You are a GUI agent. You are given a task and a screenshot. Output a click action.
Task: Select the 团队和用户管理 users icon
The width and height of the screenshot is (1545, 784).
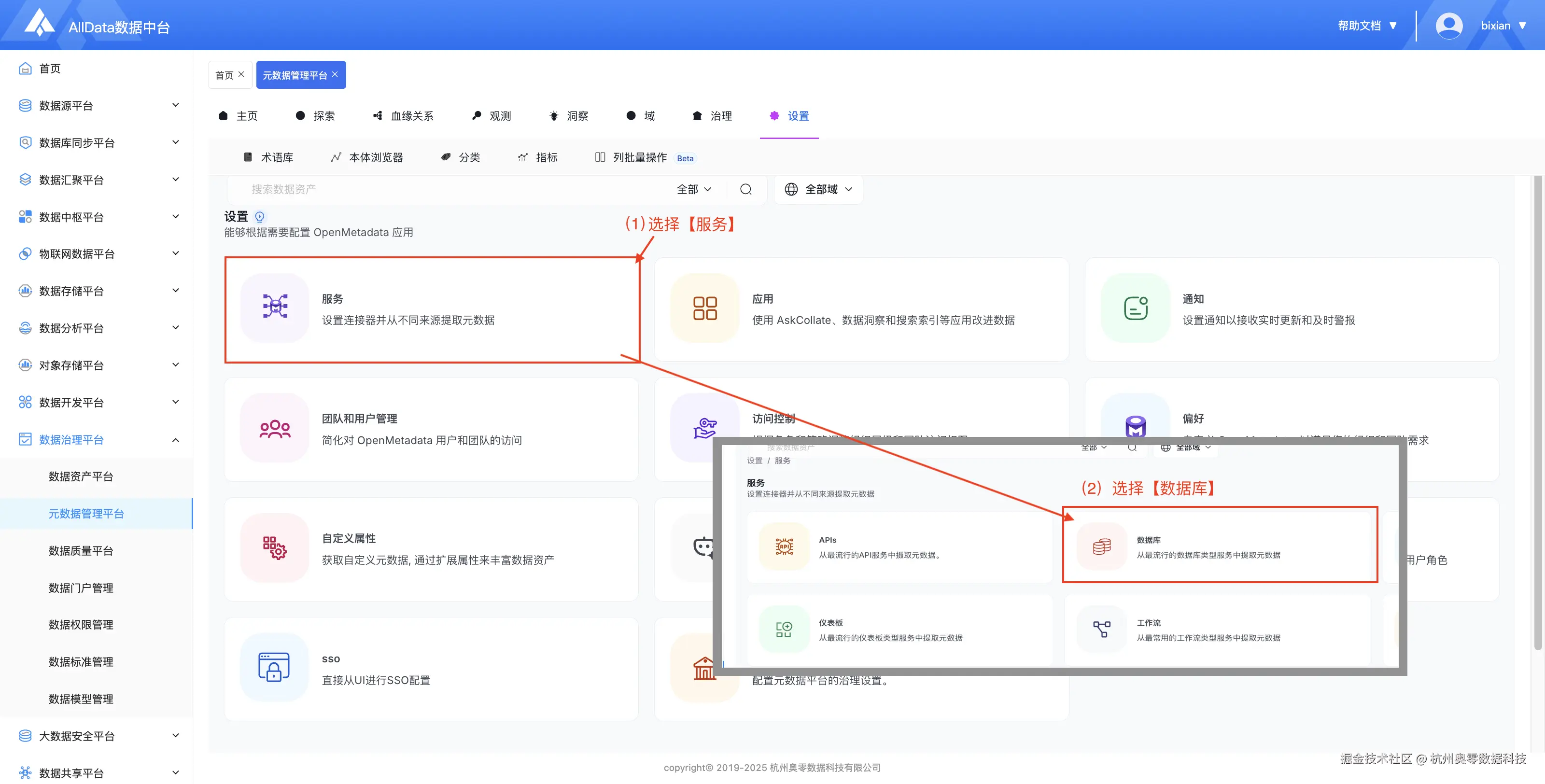[x=274, y=428]
